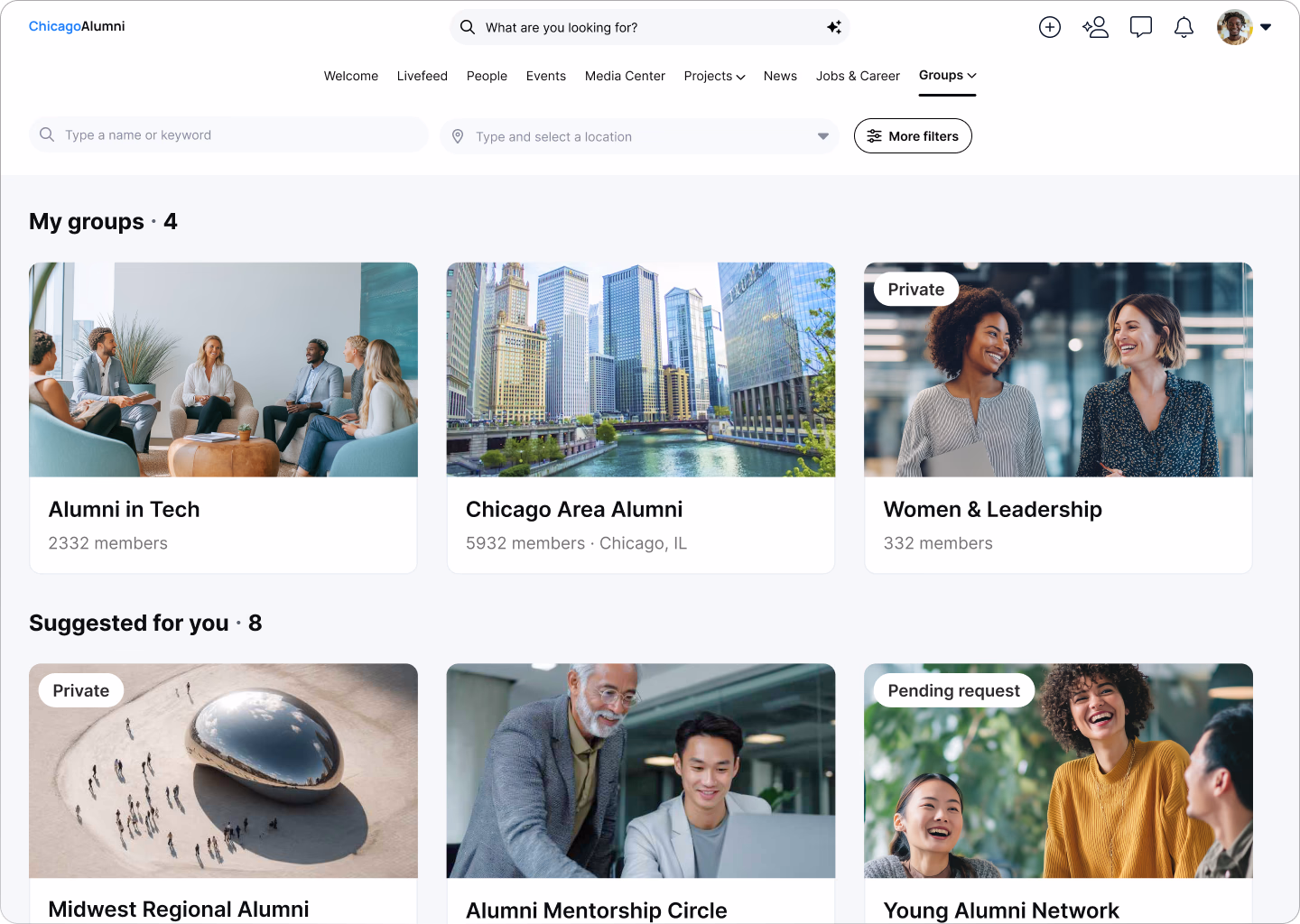The height and width of the screenshot is (924, 1300).
Task: Click the name or keyword search field
Action: (x=228, y=134)
